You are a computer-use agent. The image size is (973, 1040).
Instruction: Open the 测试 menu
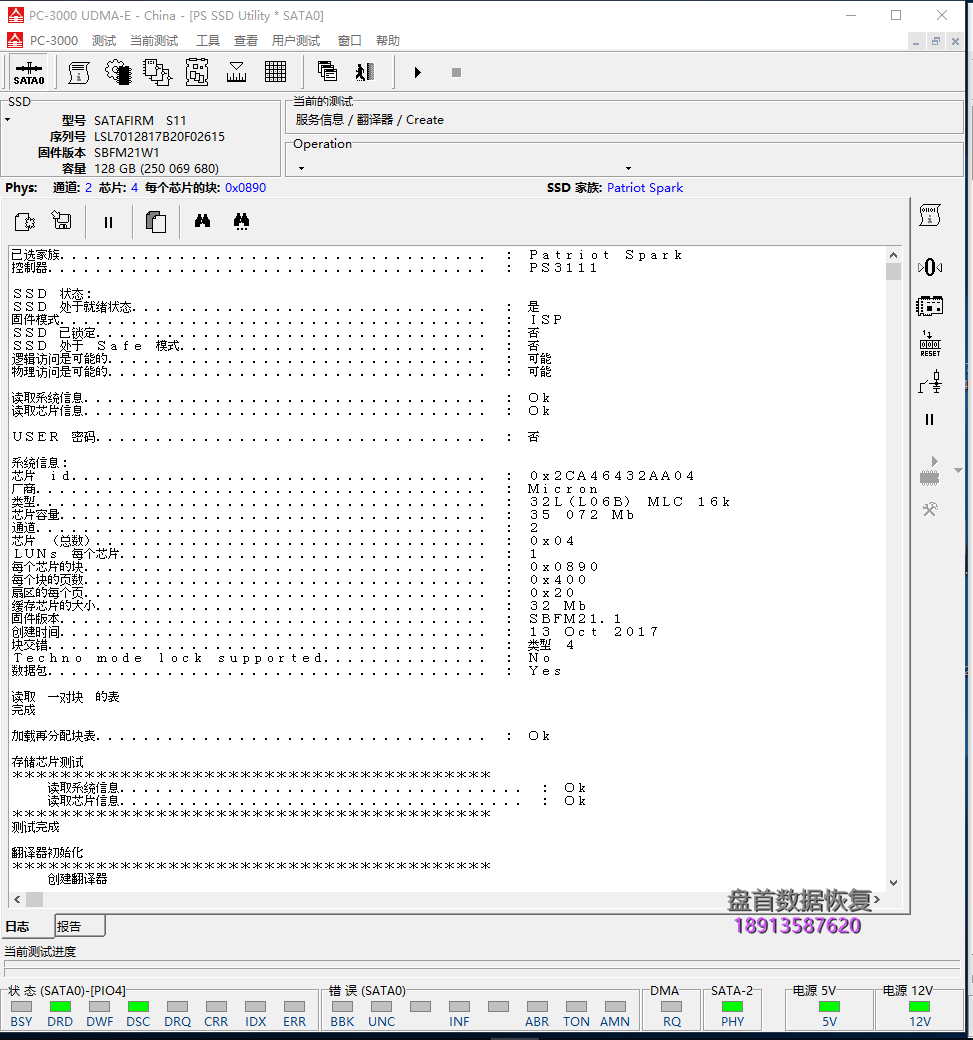point(103,40)
